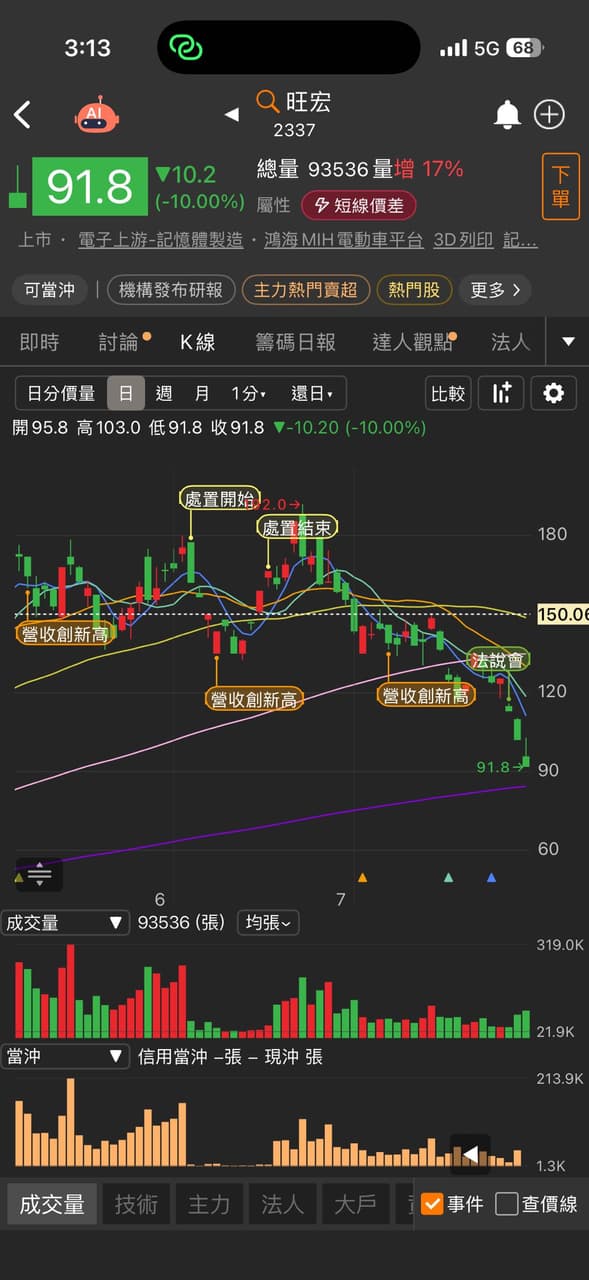Select the bottom 大戶 tab

[355, 1204]
